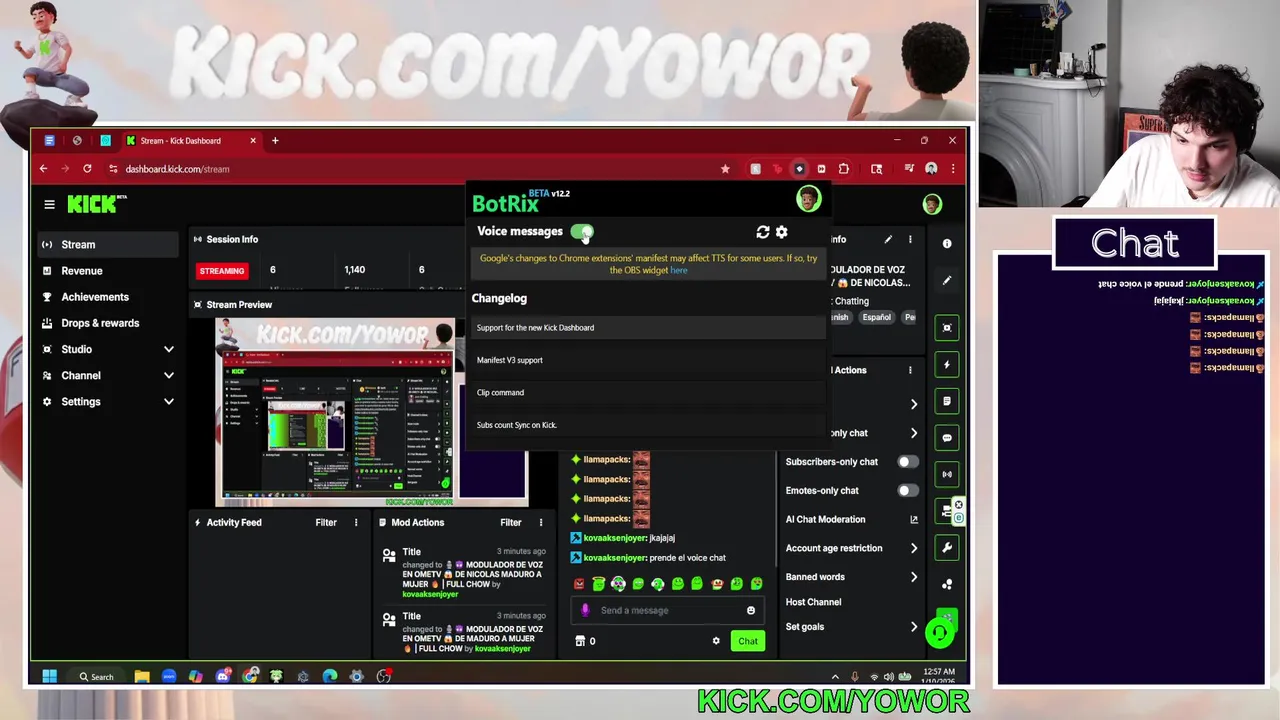This screenshot has height=720, width=1280.
Task: Click the dashboard.kick.com/stream address bar
Action: click(x=178, y=169)
